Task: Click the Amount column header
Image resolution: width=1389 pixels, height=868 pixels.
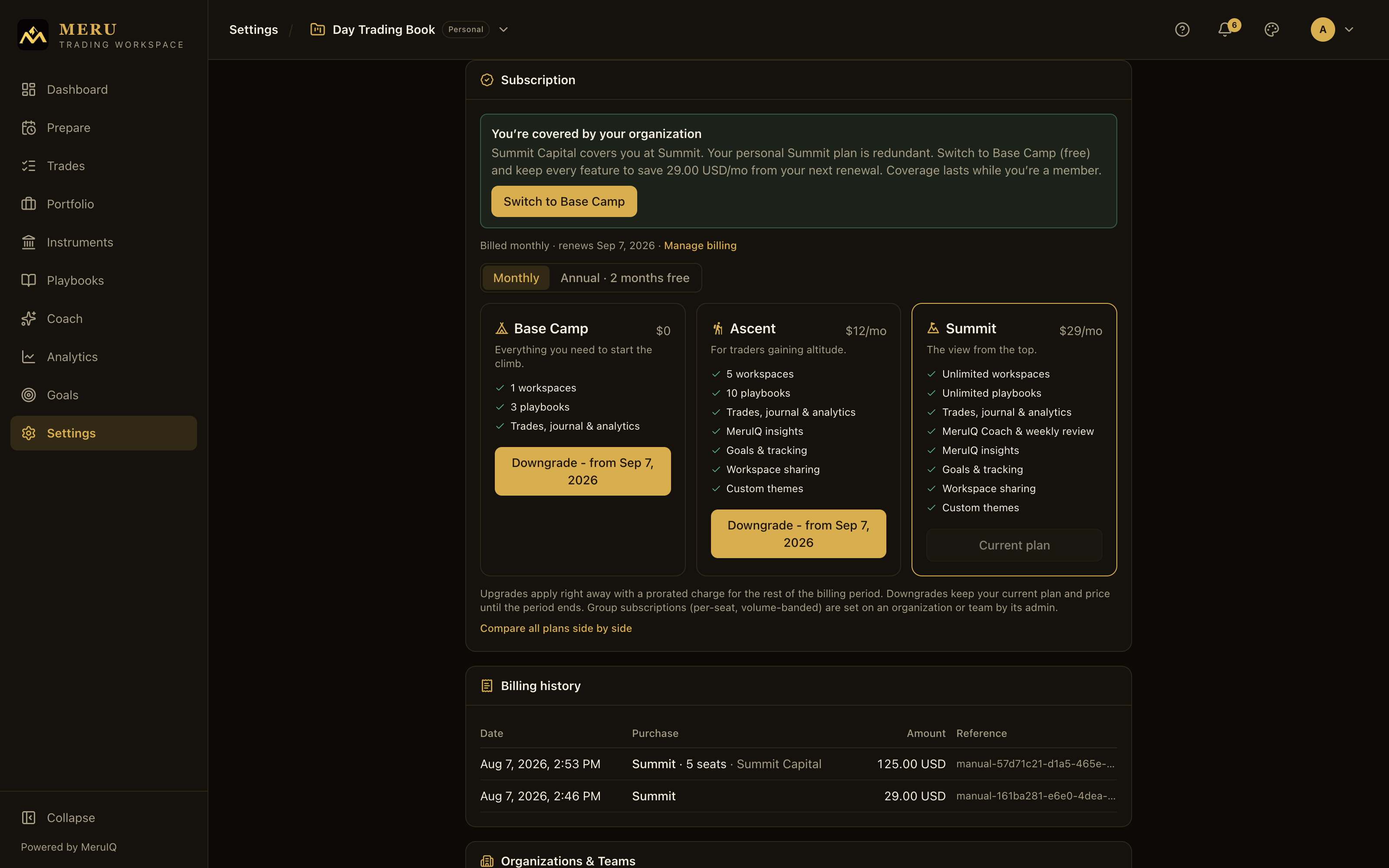Action: pyautogui.click(x=926, y=733)
